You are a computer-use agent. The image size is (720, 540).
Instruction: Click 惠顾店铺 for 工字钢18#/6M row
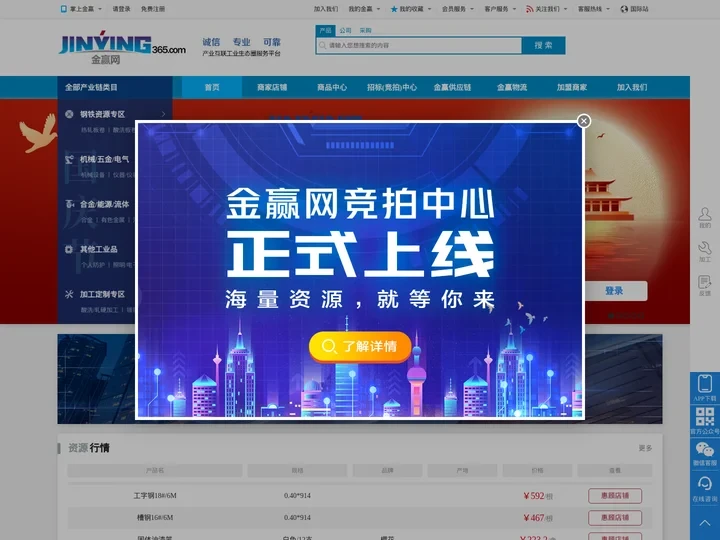click(x=615, y=495)
